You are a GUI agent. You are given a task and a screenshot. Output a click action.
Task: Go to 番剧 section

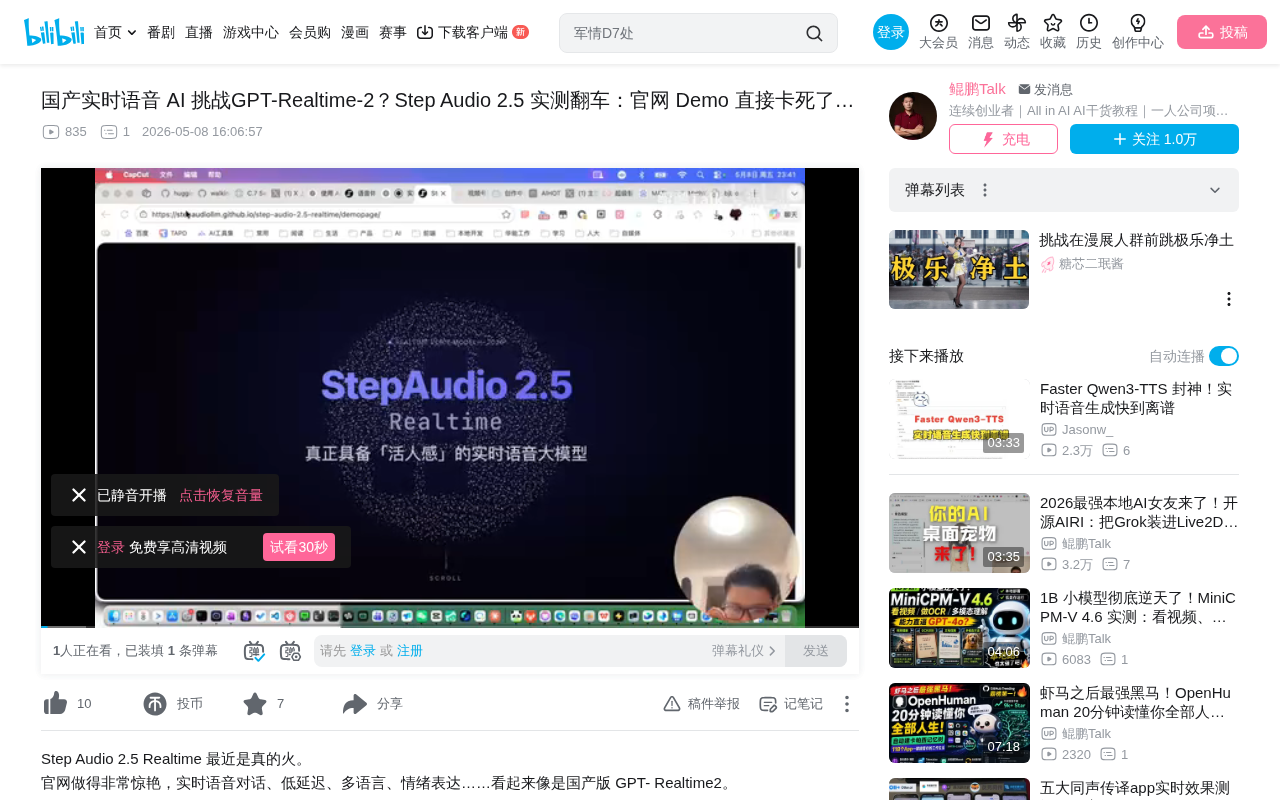coord(161,32)
